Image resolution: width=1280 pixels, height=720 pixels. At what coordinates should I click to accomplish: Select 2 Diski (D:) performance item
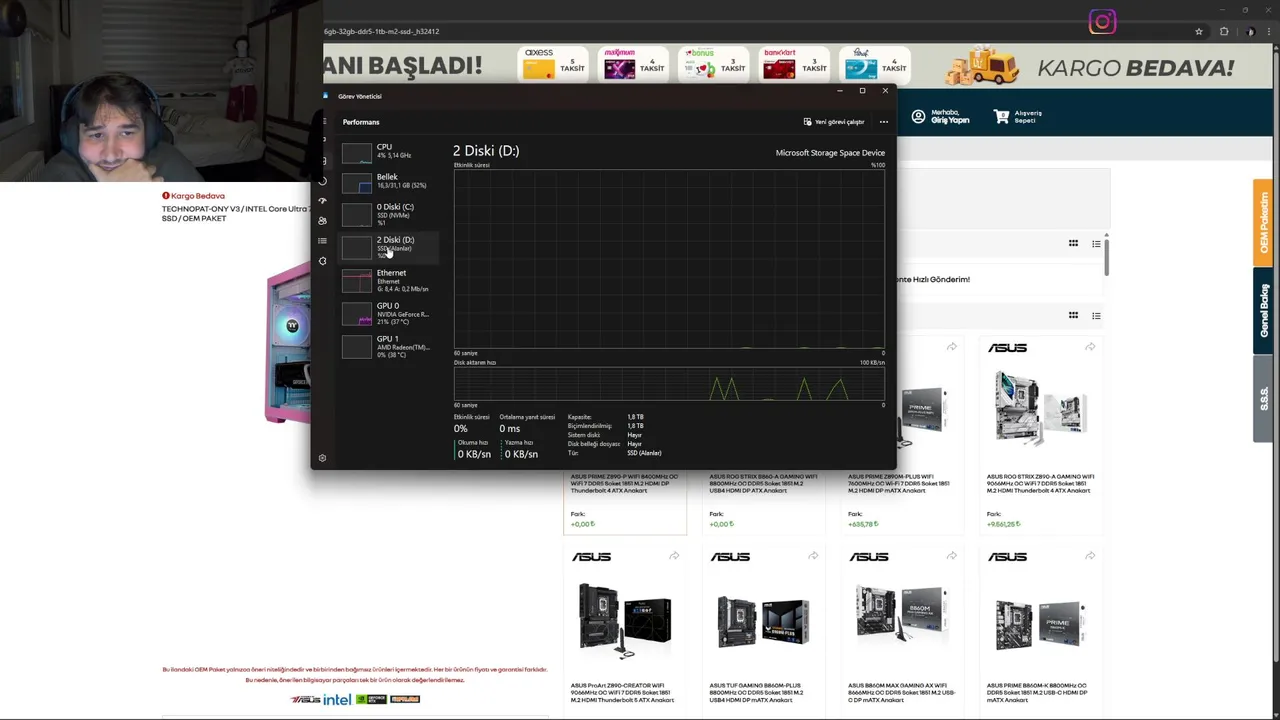pos(388,247)
